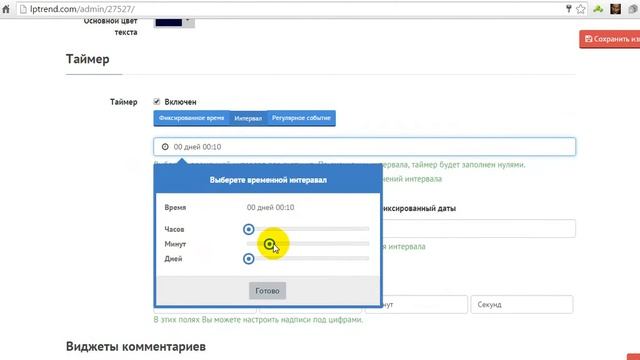This screenshot has height=360, width=640.
Task: Open the profile avatar extension icon
Action: (x=616, y=9)
